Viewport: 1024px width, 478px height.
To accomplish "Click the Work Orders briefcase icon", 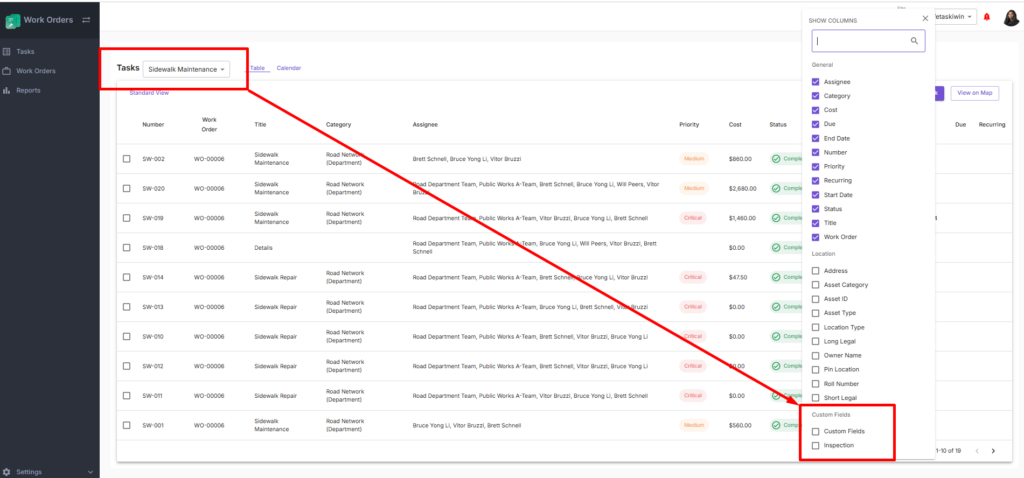I will pyautogui.click(x=8, y=71).
